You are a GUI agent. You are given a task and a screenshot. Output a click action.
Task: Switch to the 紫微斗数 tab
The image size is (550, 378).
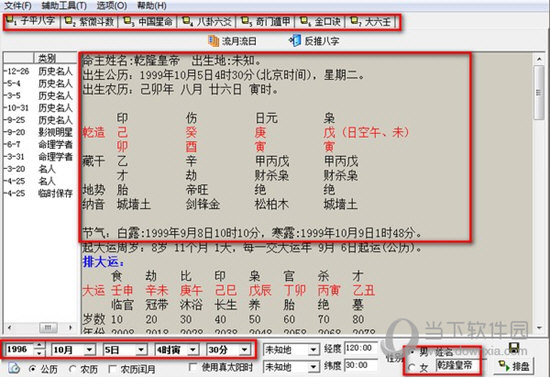pyautogui.click(x=90, y=22)
